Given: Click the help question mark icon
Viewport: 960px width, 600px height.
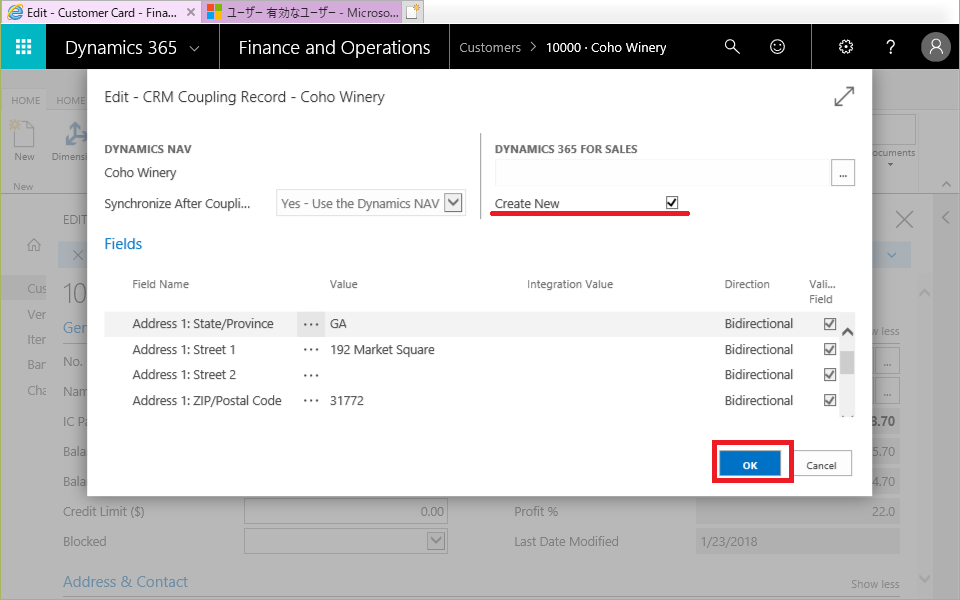Looking at the screenshot, I should tap(891, 47).
